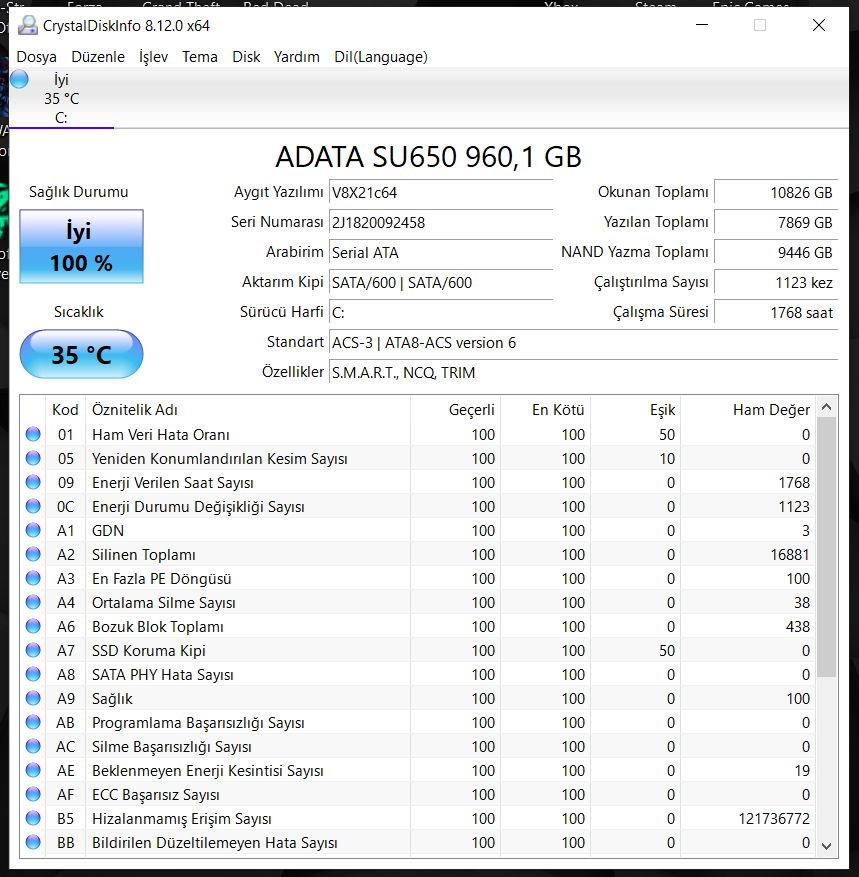The width and height of the screenshot is (859, 877).
Task: Click the CrystalDiskInfo title bar app icon
Action: click(29, 25)
